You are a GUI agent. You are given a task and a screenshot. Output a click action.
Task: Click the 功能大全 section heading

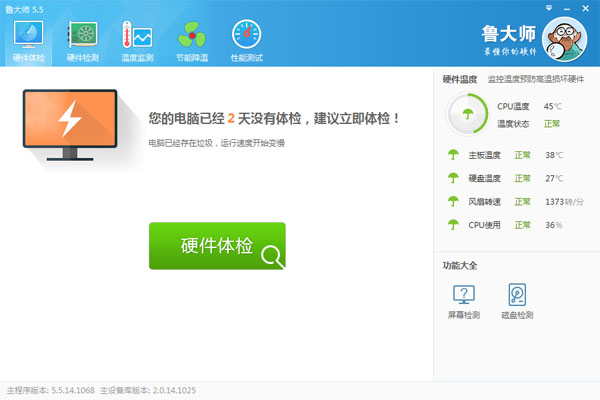click(x=460, y=265)
